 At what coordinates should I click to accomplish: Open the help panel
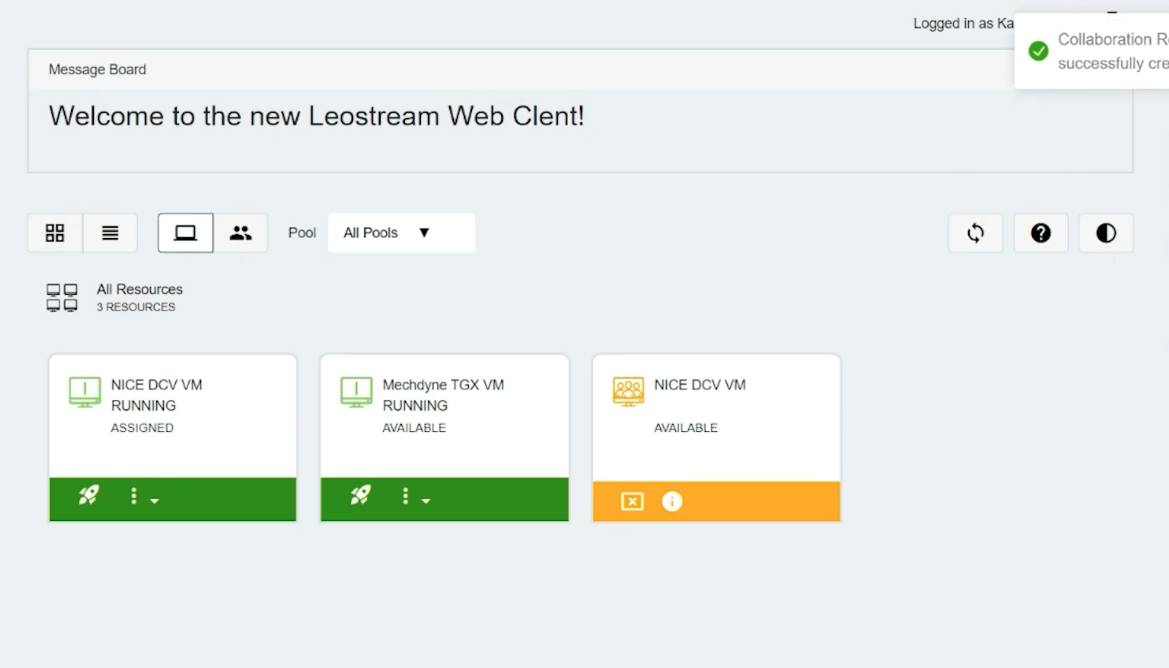click(1040, 232)
